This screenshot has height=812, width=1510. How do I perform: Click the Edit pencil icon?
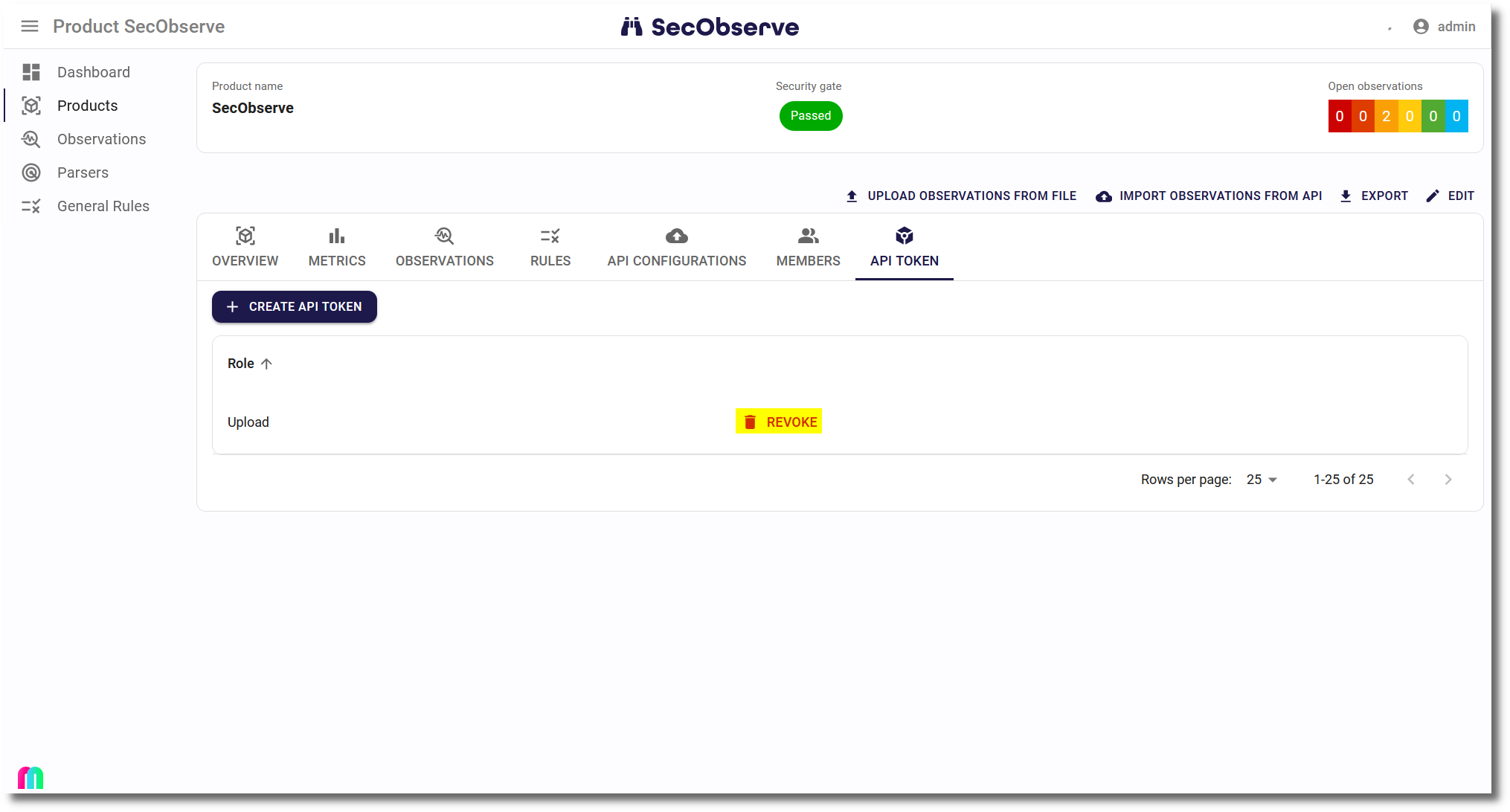[1432, 196]
